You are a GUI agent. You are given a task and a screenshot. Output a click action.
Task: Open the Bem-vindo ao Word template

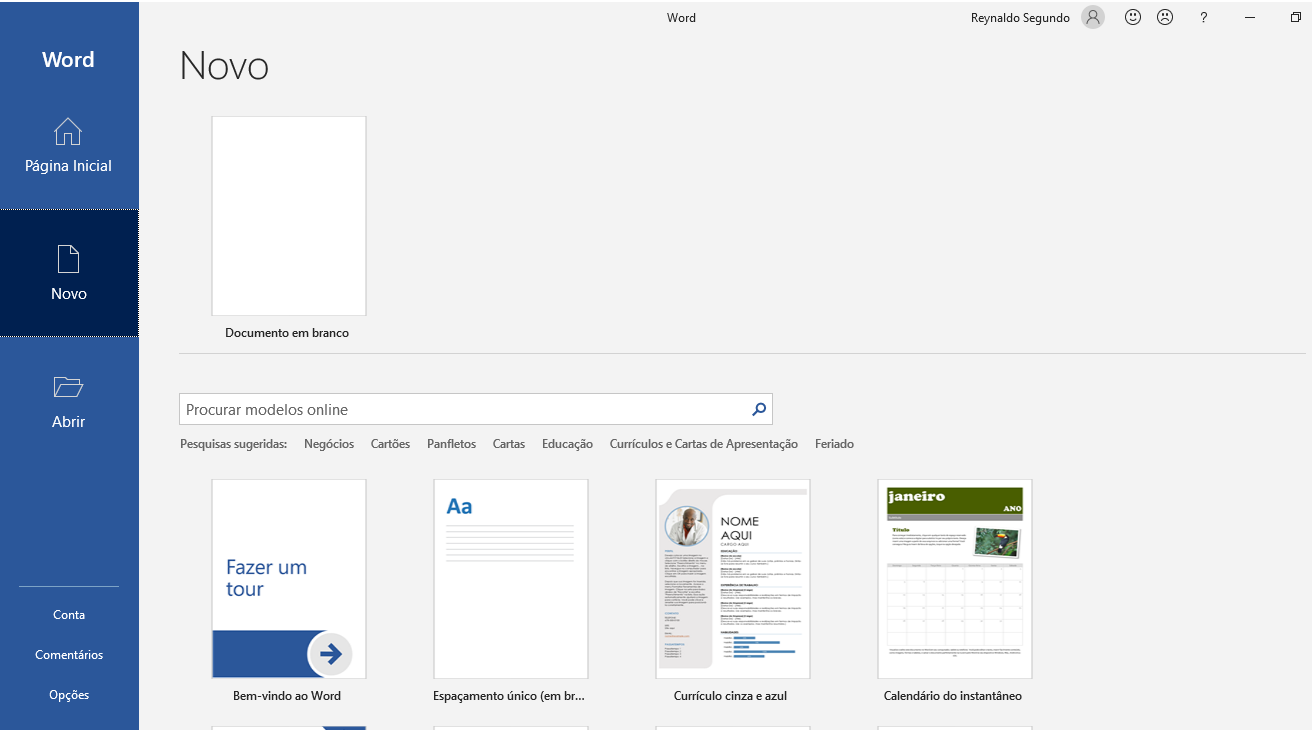(289, 579)
